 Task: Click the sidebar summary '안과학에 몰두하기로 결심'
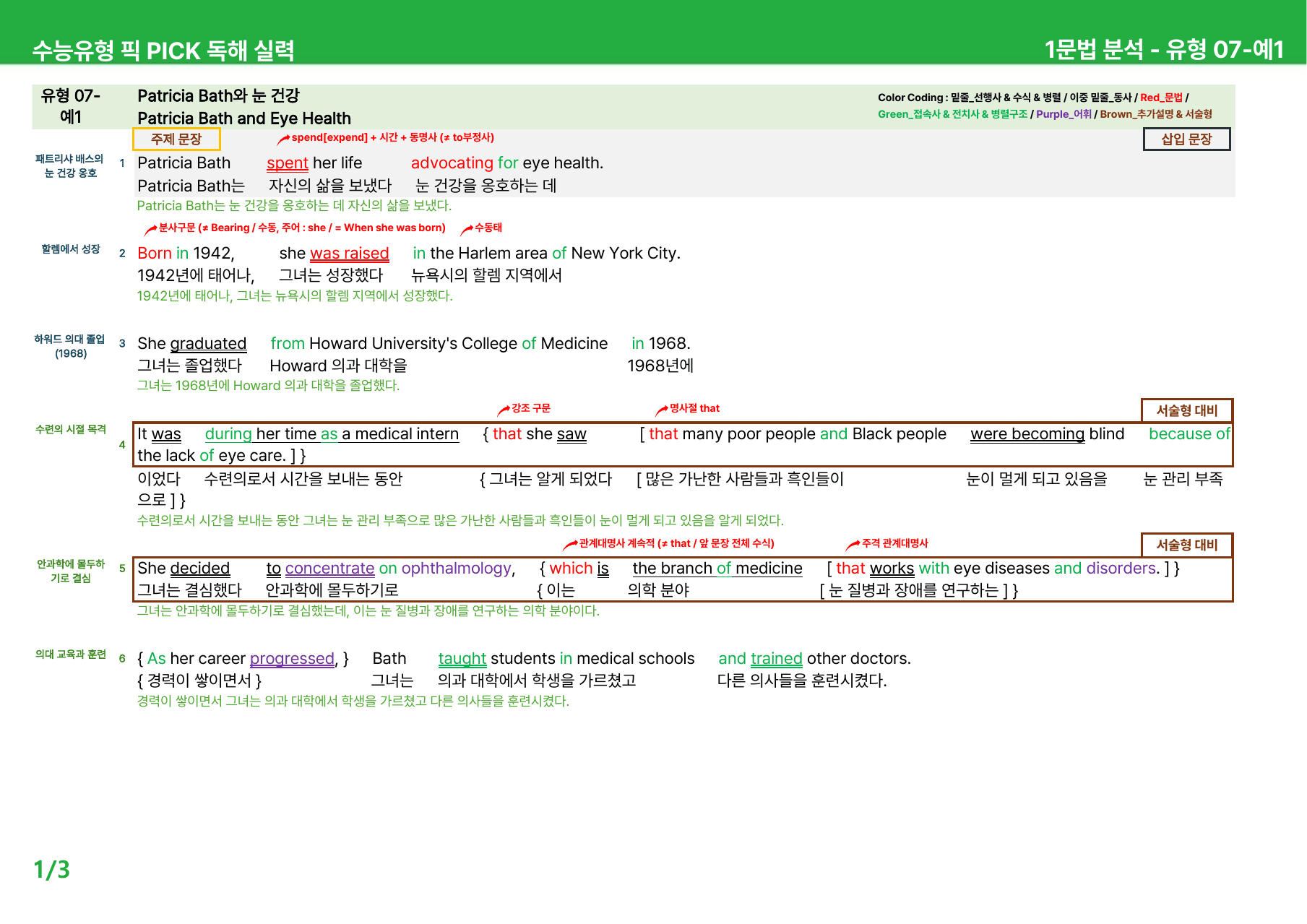71,571
